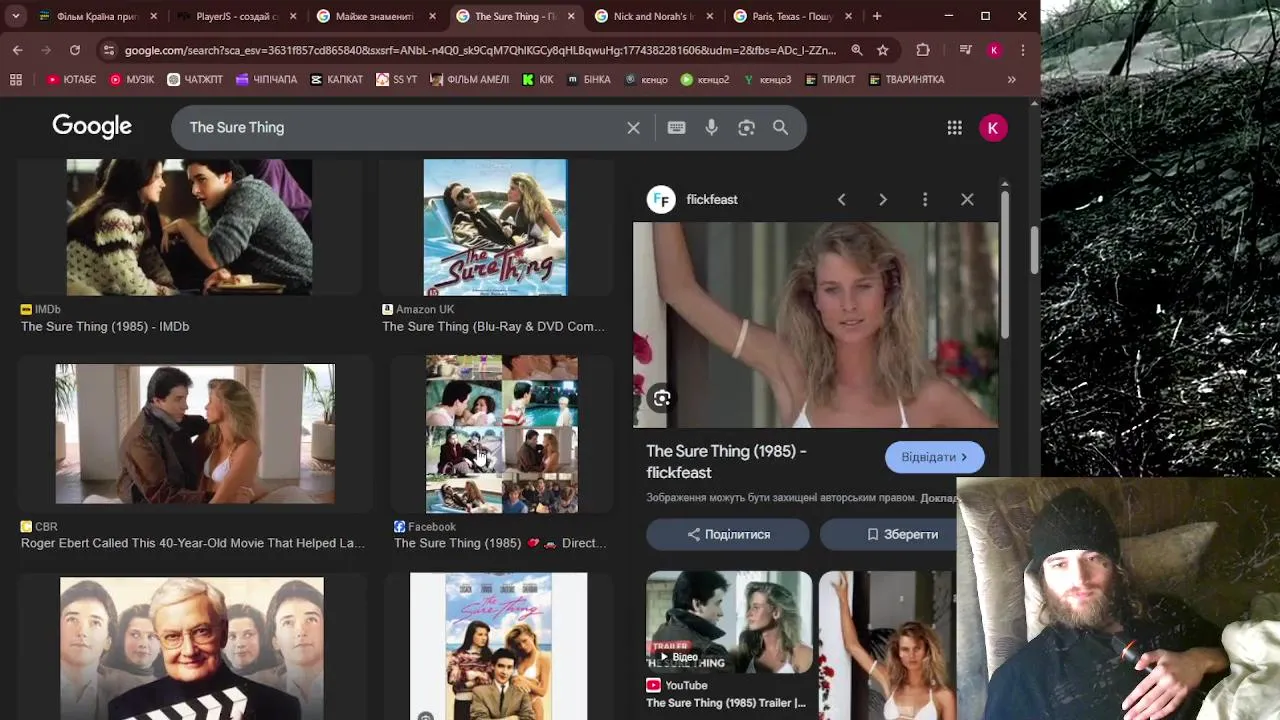Click the page vertical scrollbar thumb
Viewport: 1280px width, 720px height.
click(1034, 250)
